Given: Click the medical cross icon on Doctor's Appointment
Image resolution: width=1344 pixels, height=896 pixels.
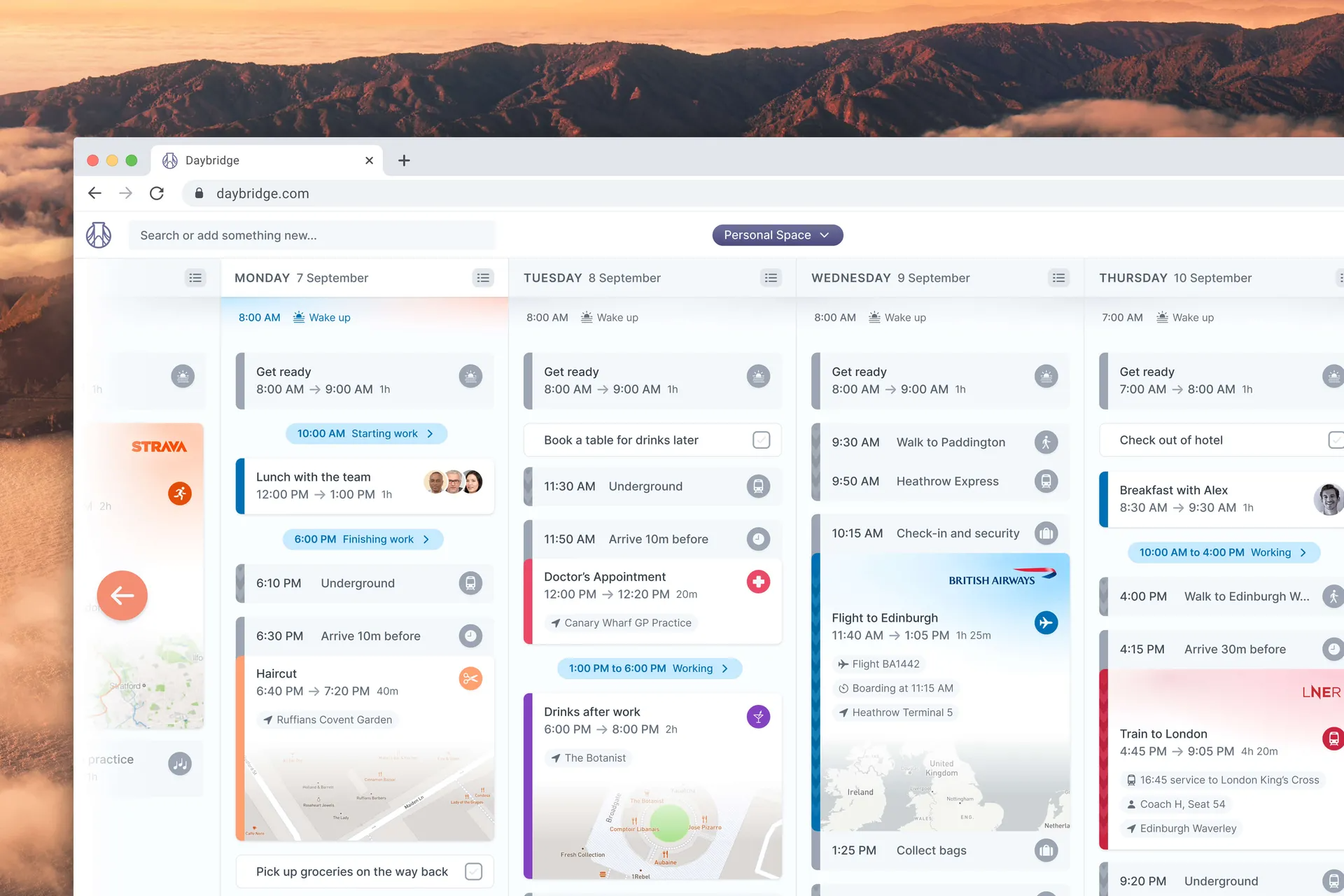Looking at the screenshot, I should click(x=758, y=581).
